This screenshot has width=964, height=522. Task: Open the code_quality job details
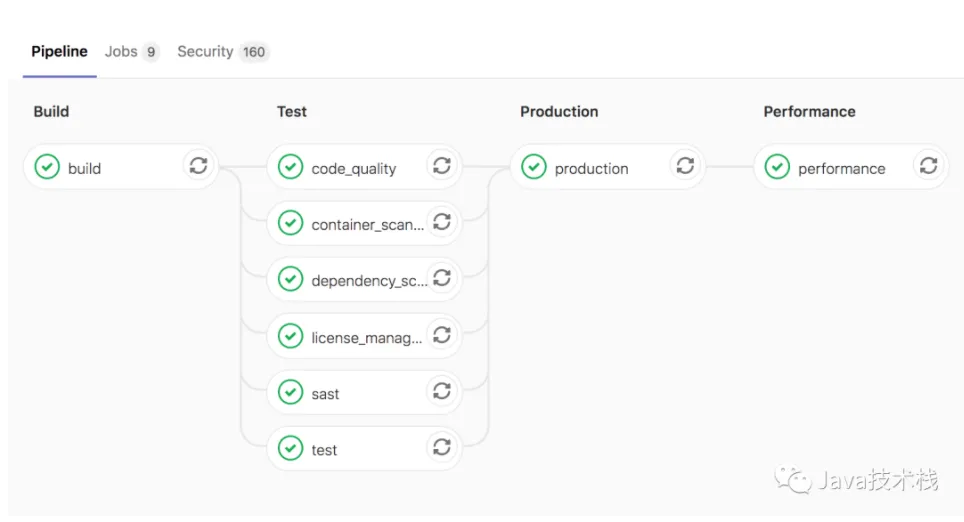(354, 169)
